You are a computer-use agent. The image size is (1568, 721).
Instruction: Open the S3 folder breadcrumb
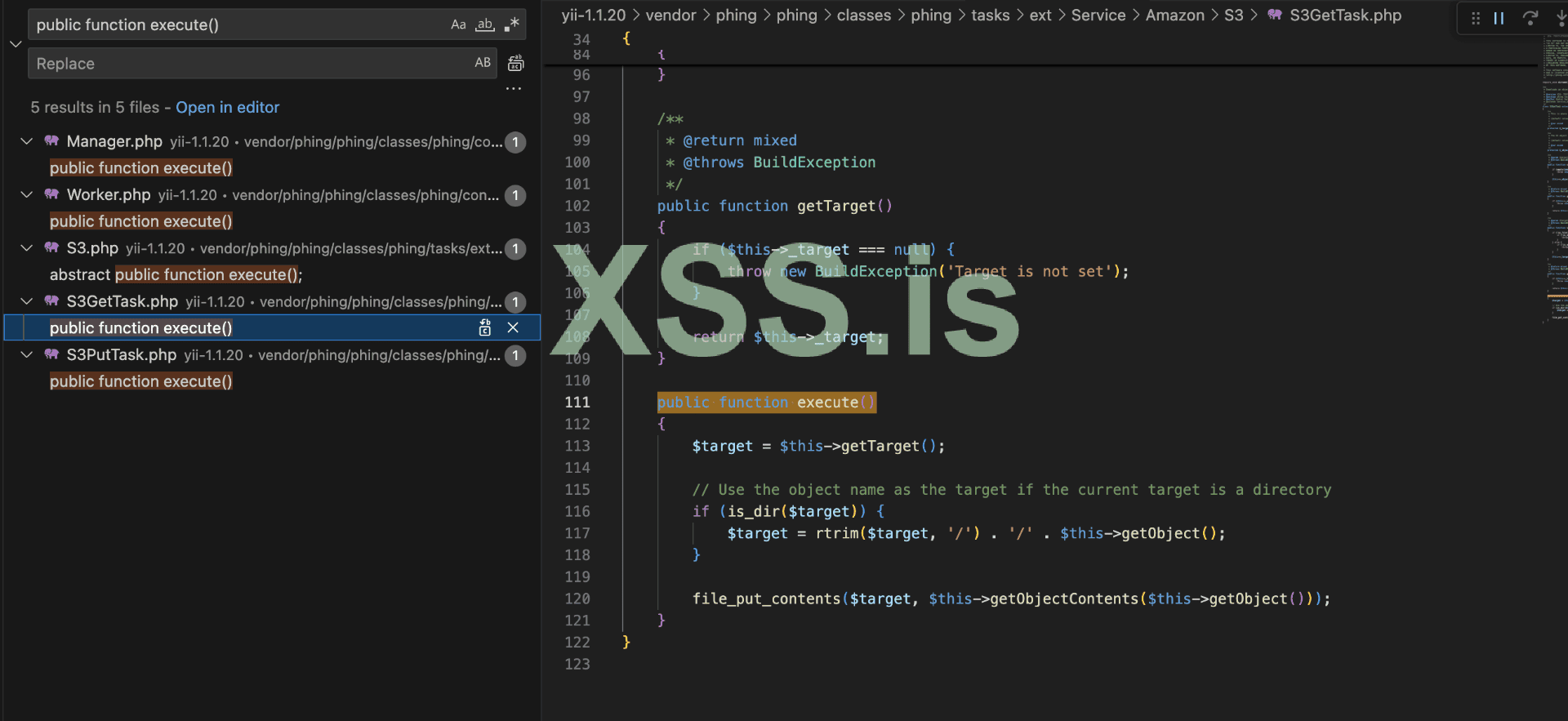(x=1234, y=15)
